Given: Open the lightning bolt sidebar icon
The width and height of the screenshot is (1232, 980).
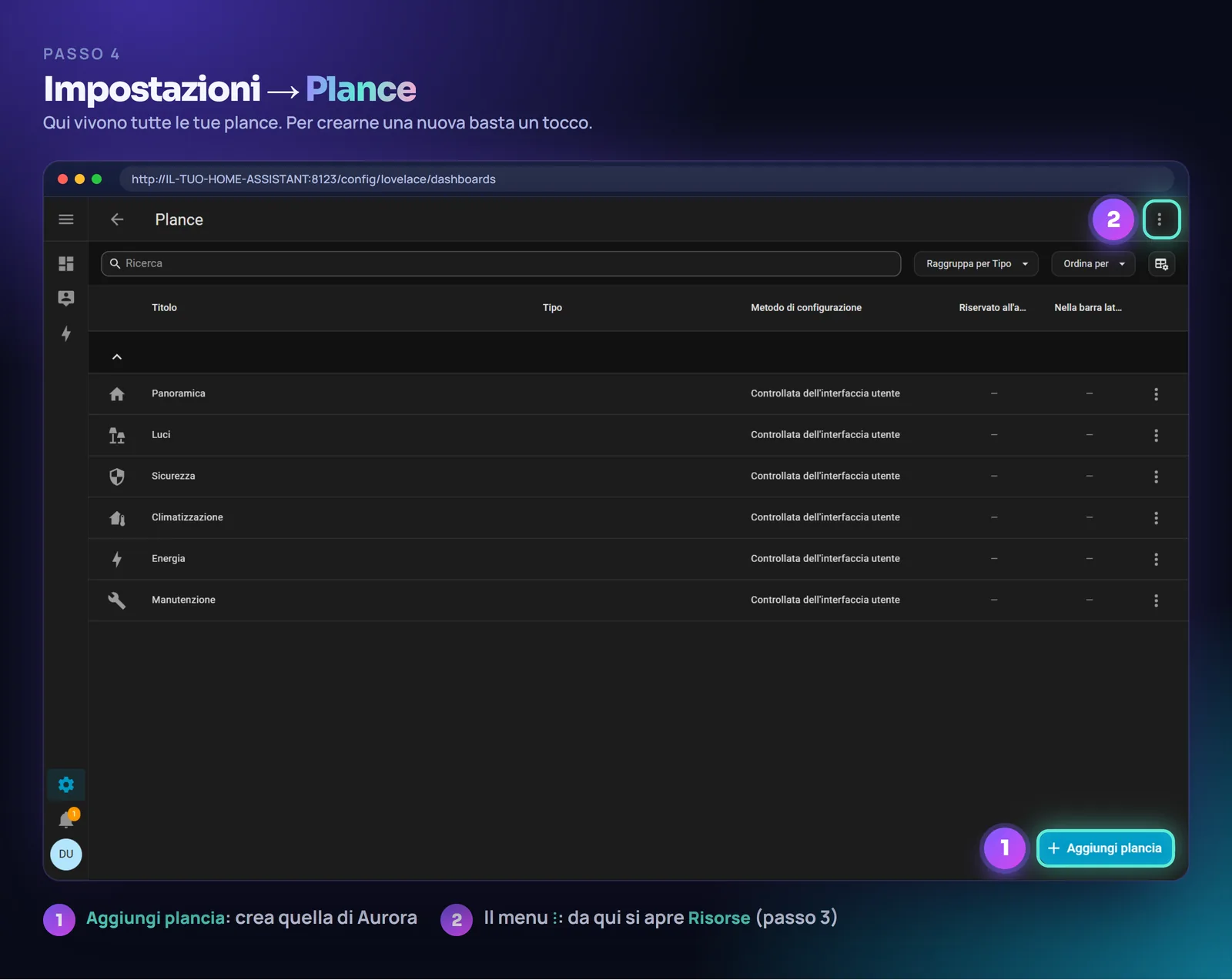Looking at the screenshot, I should pos(66,333).
